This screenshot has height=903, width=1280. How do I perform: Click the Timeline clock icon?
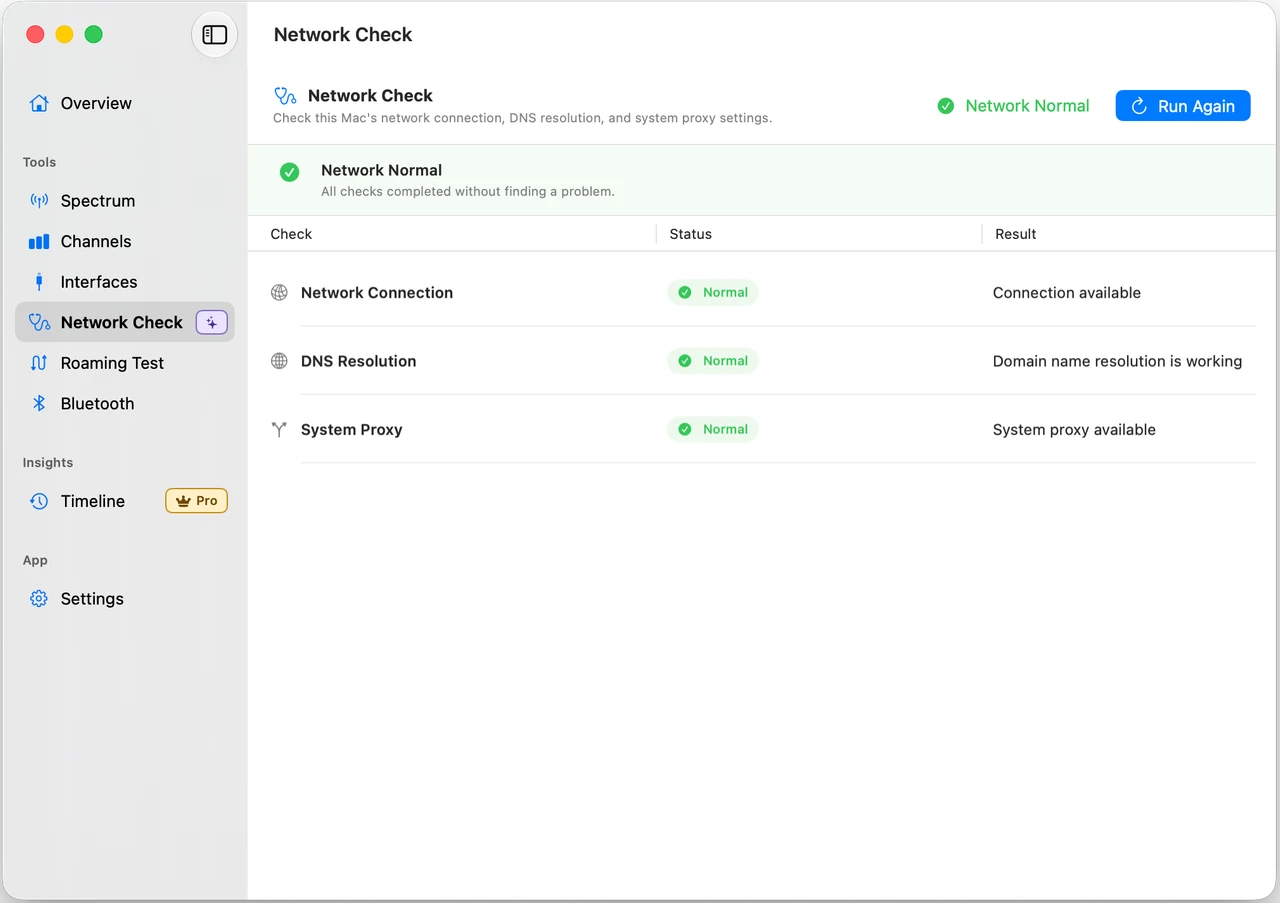point(39,501)
